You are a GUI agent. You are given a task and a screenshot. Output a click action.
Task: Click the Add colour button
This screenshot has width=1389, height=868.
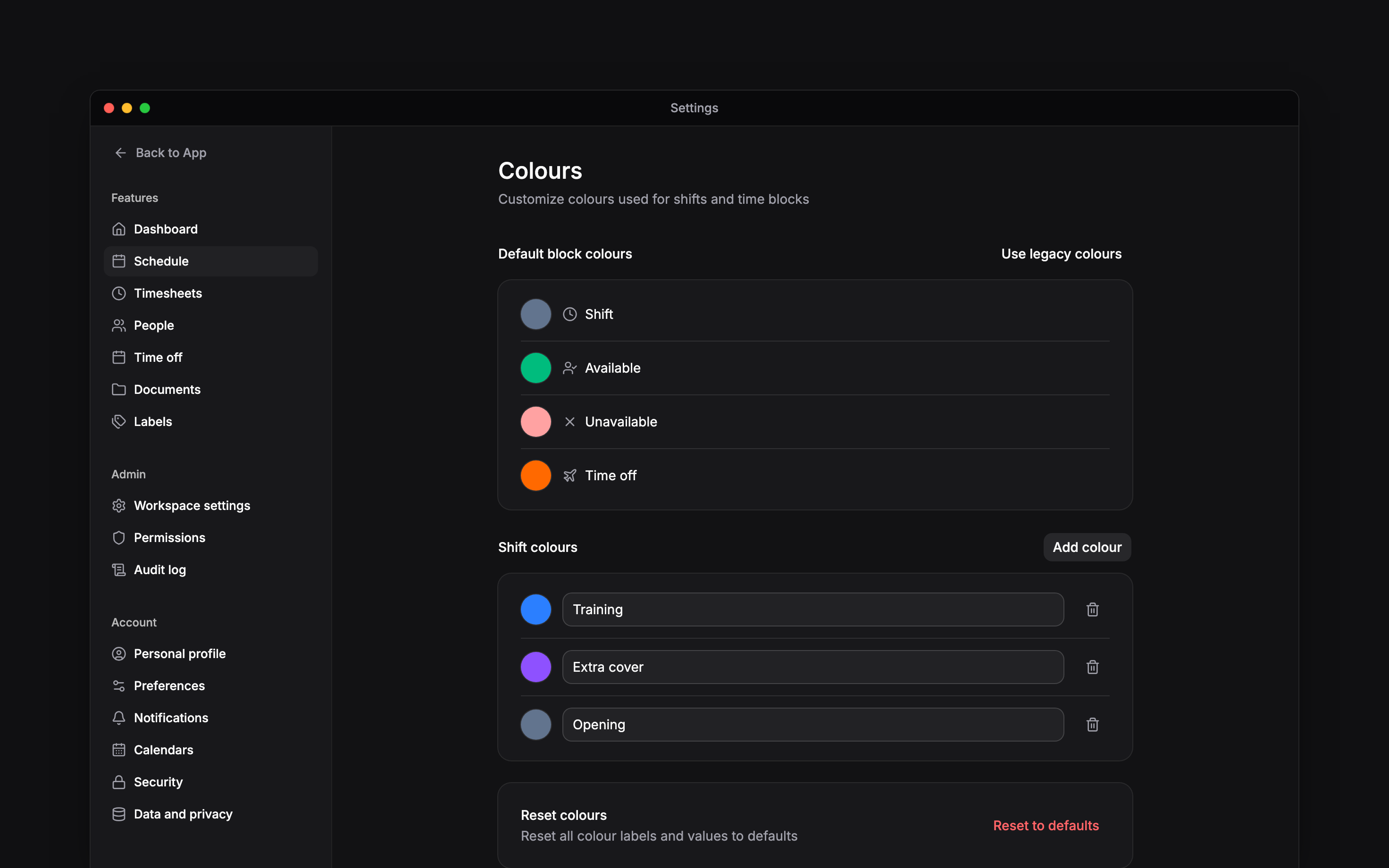pyautogui.click(x=1087, y=547)
